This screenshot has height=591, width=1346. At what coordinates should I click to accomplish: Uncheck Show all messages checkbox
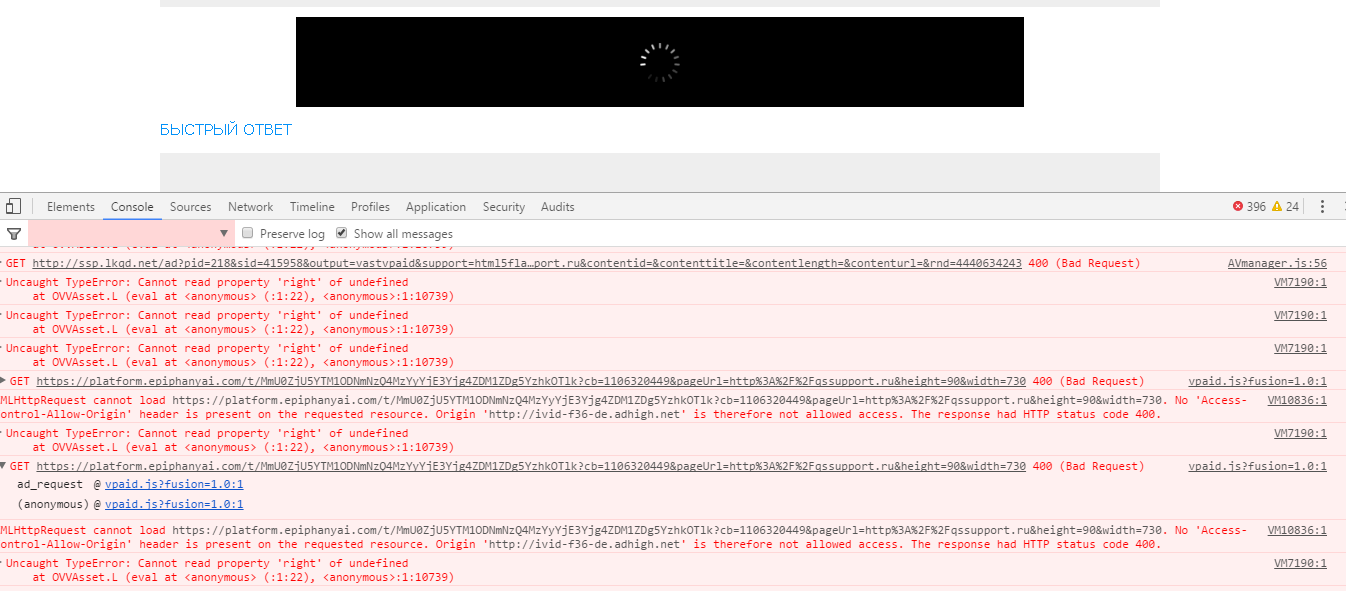click(342, 233)
